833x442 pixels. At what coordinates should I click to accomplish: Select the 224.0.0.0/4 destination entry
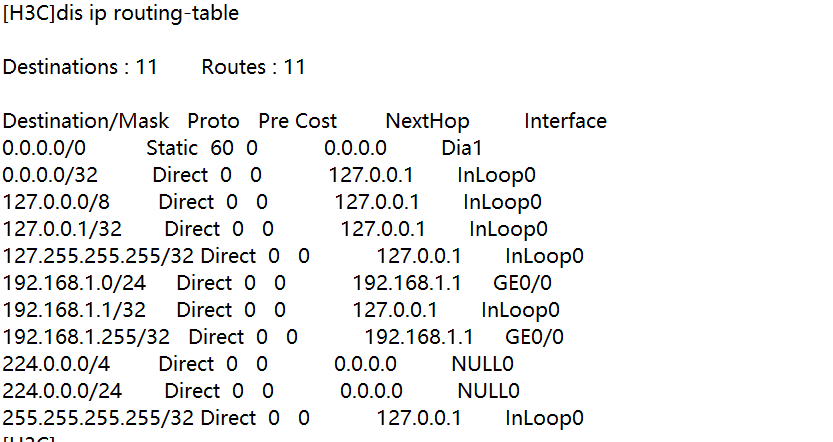[x=49, y=365]
